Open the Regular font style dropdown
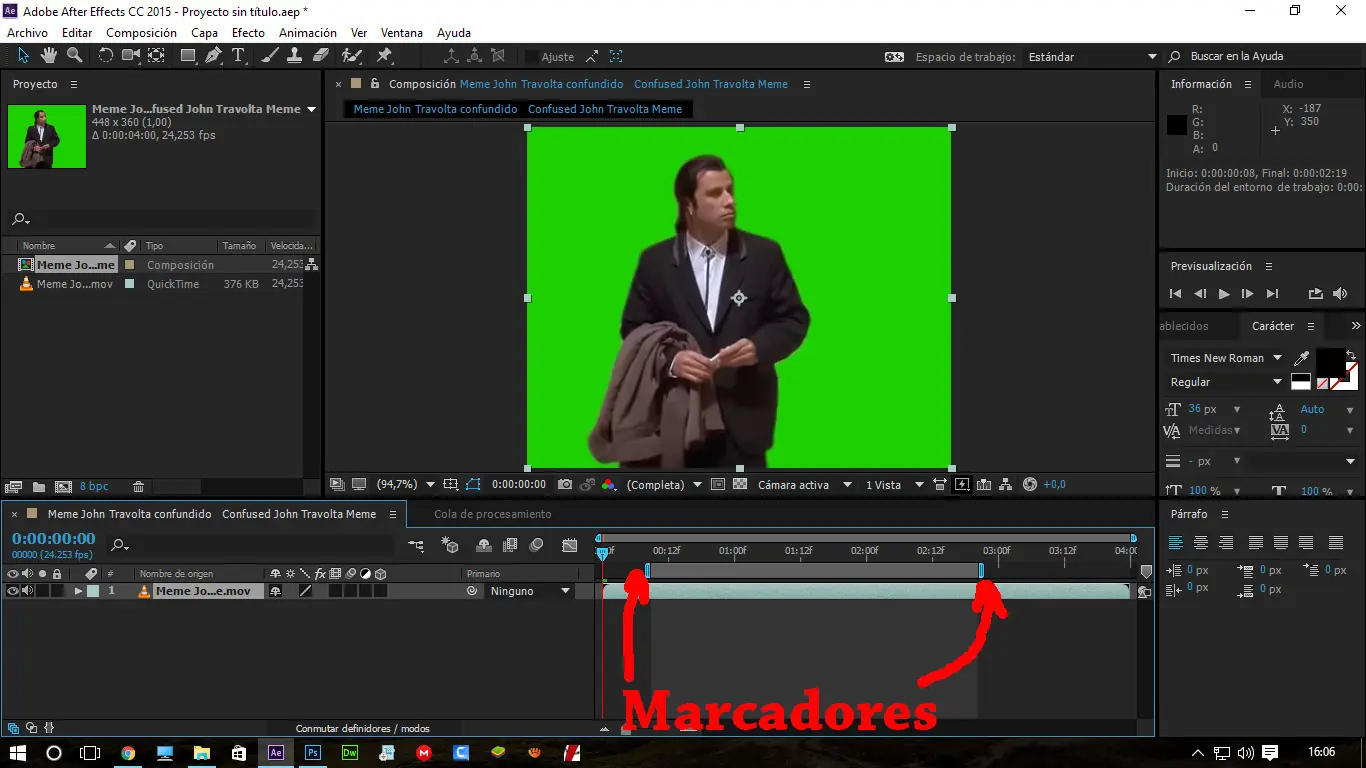Viewport: 1366px width, 768px height. tap(1226, 382)
